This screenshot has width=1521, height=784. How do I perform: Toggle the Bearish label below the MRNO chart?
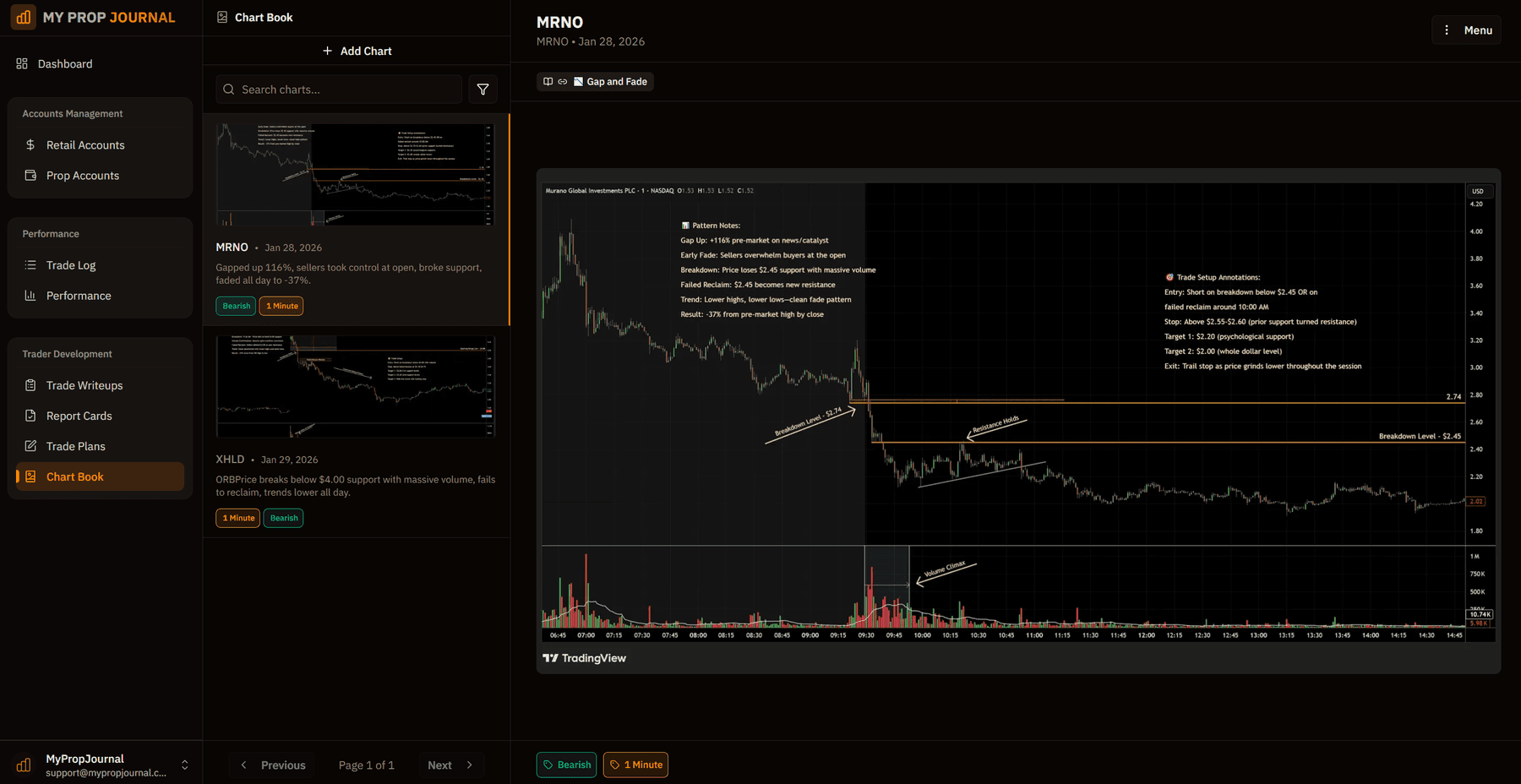coord(566,765)
